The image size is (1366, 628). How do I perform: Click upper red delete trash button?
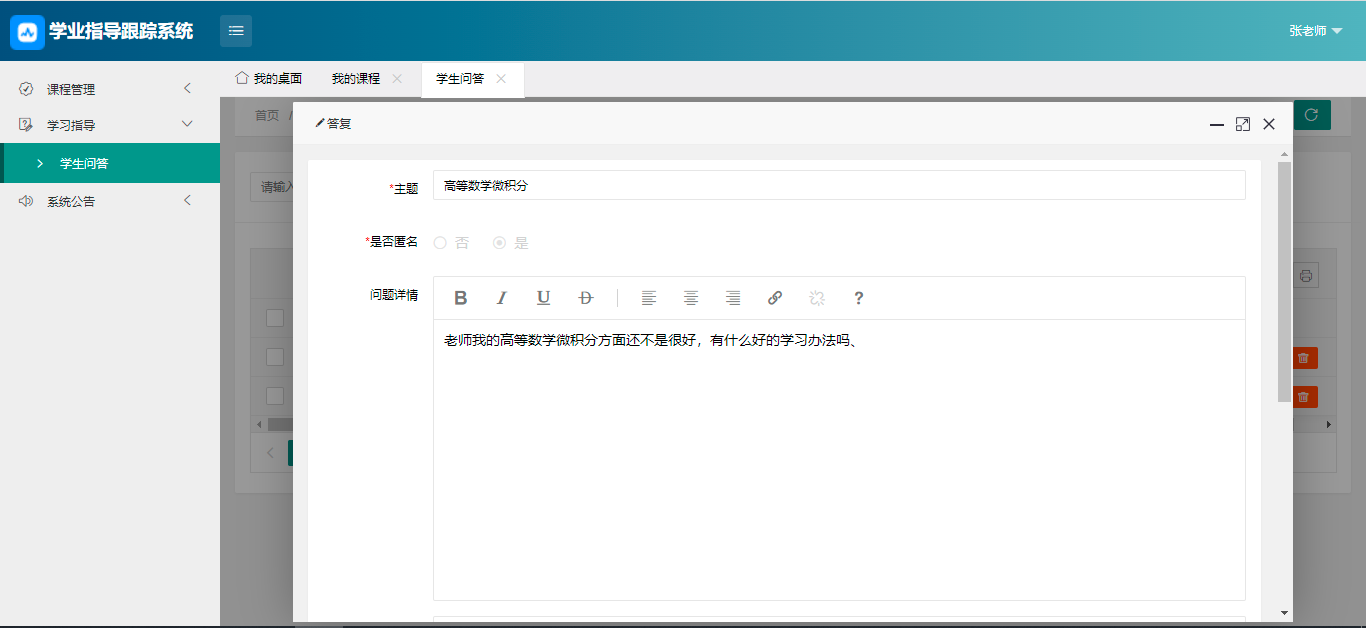click(x=1304, y=358)
